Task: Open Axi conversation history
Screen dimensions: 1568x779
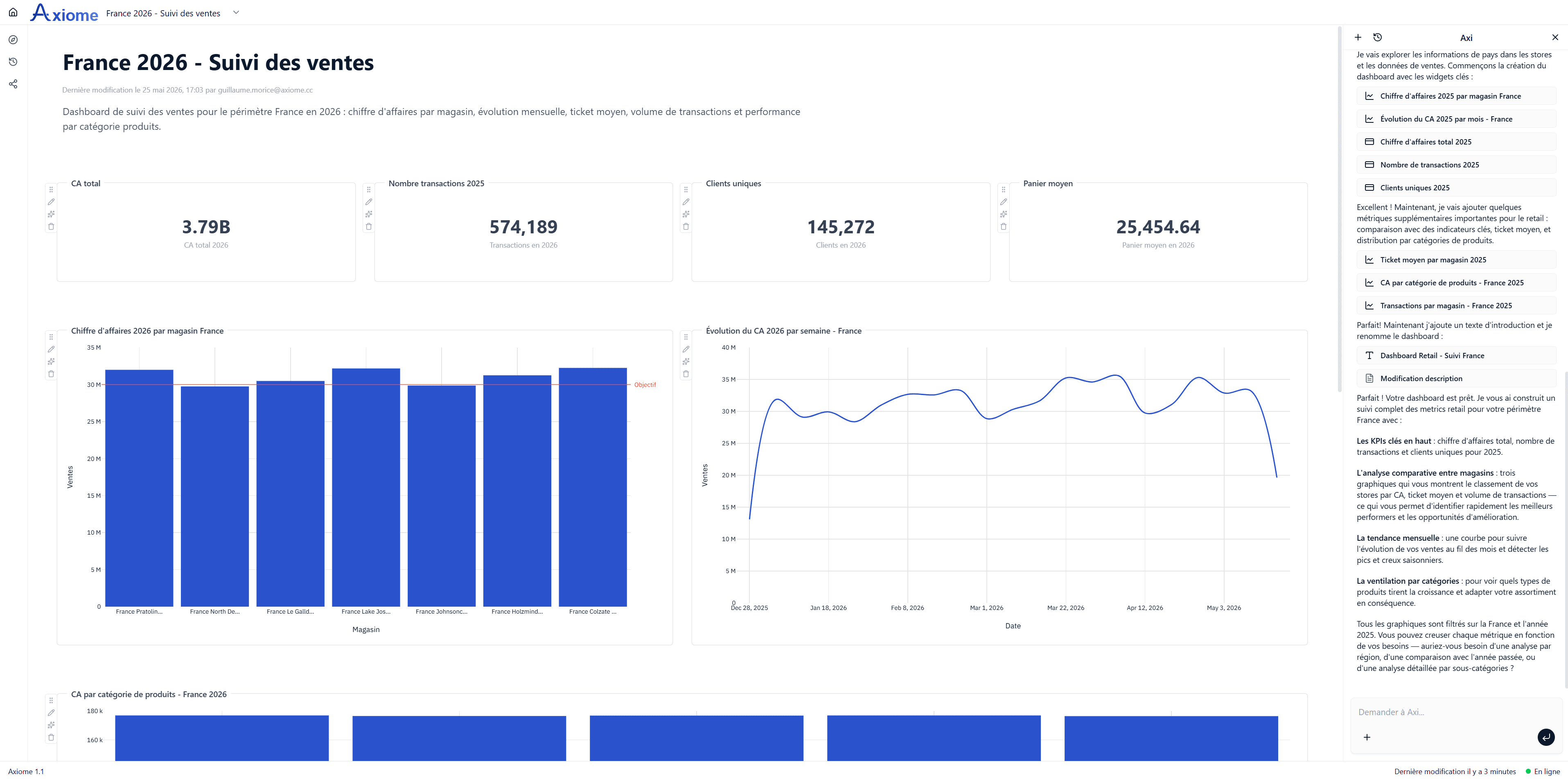Action: coord(1378,37)
